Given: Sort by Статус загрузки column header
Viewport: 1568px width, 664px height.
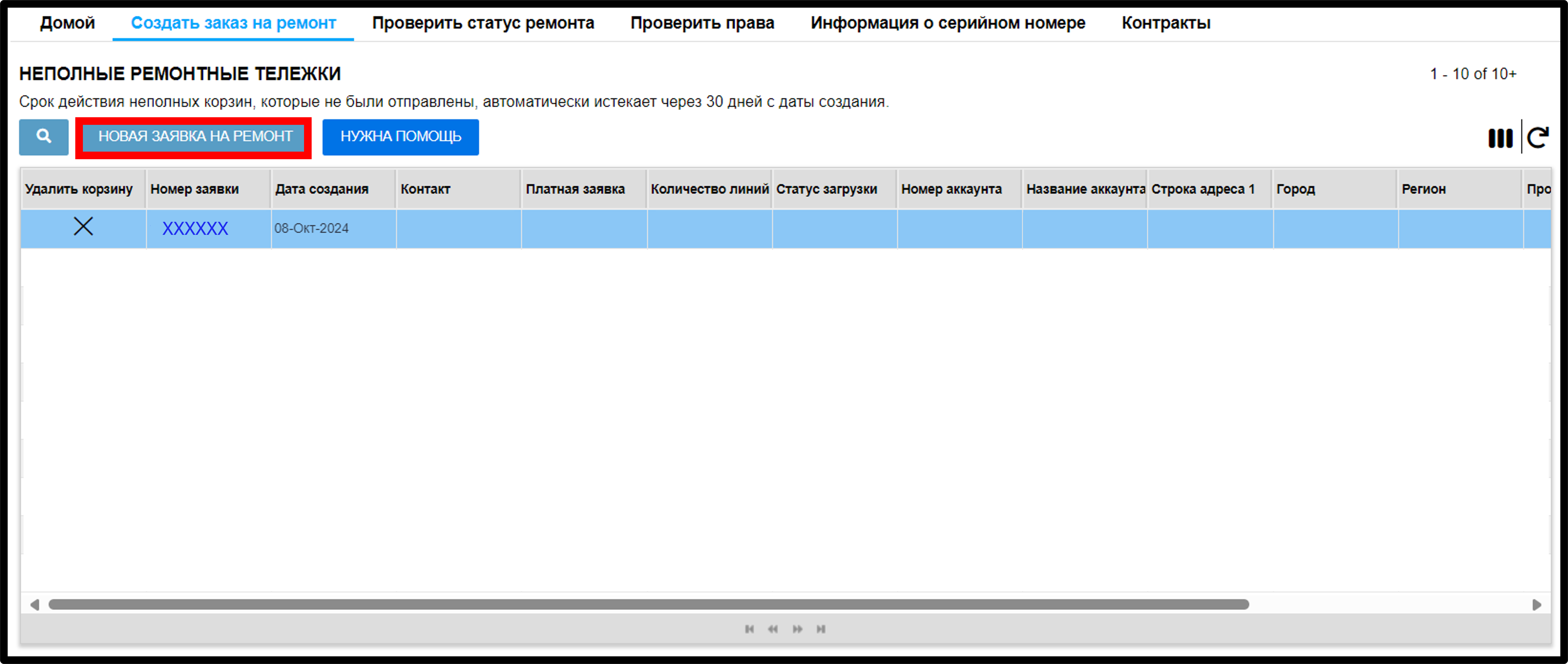Looking at the screenshot, I should 835,189.
